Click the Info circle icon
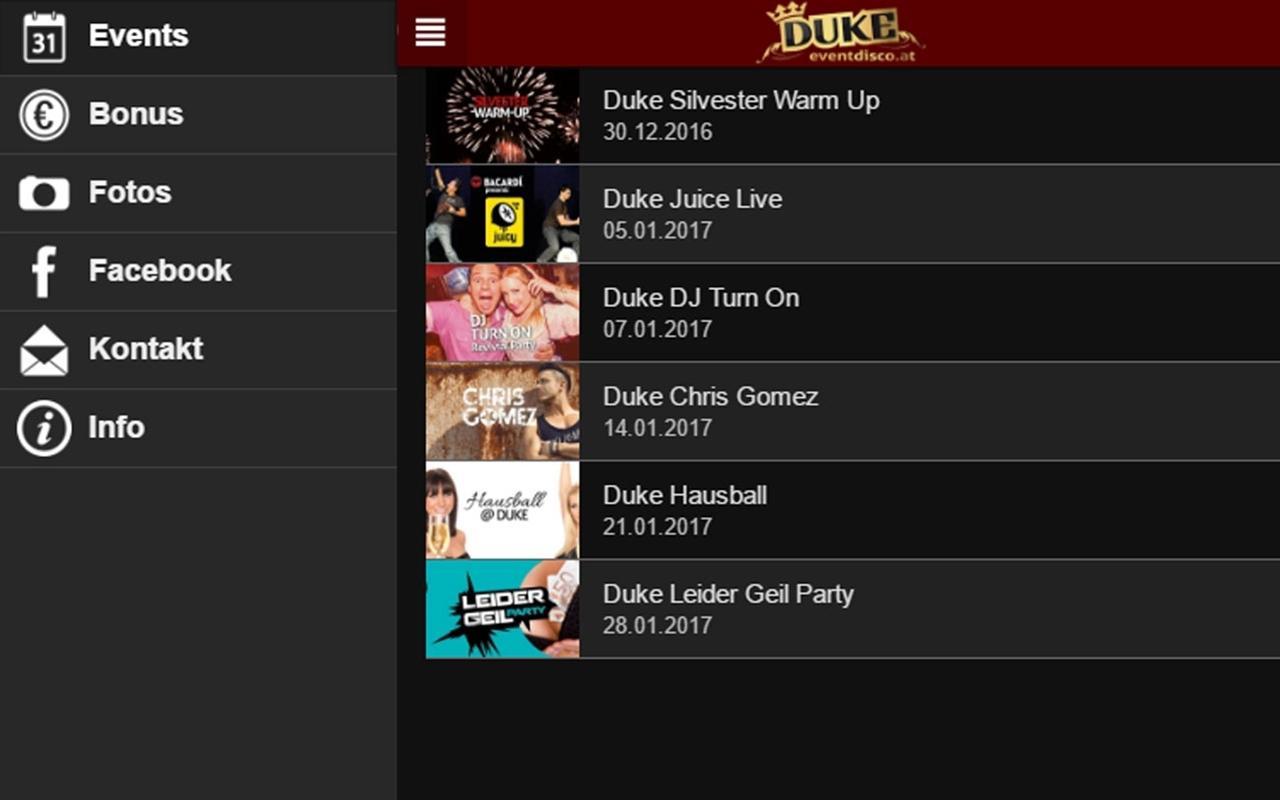1280x800 pixels. tap(44, 428)
